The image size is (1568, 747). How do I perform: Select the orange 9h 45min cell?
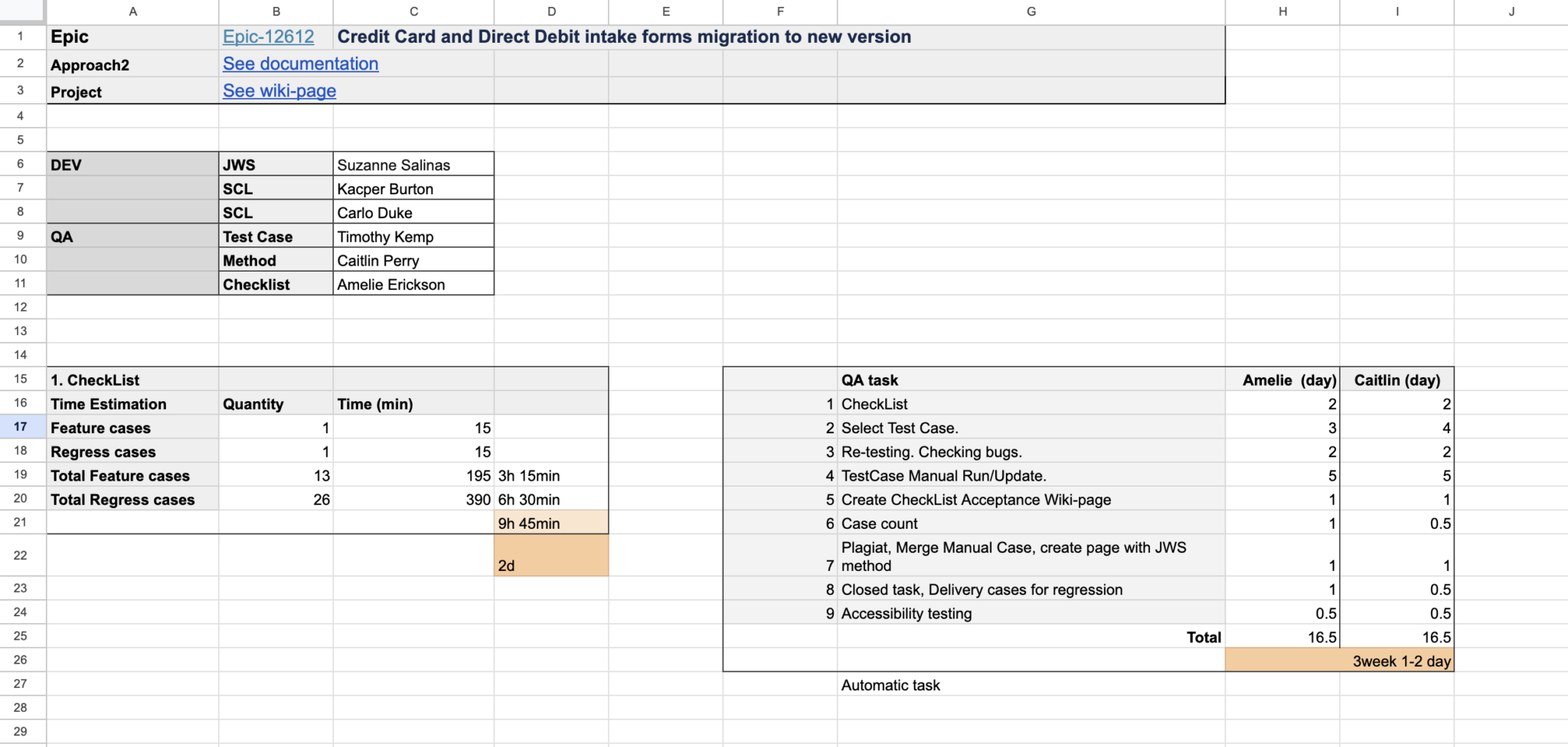tap(550, 524)
